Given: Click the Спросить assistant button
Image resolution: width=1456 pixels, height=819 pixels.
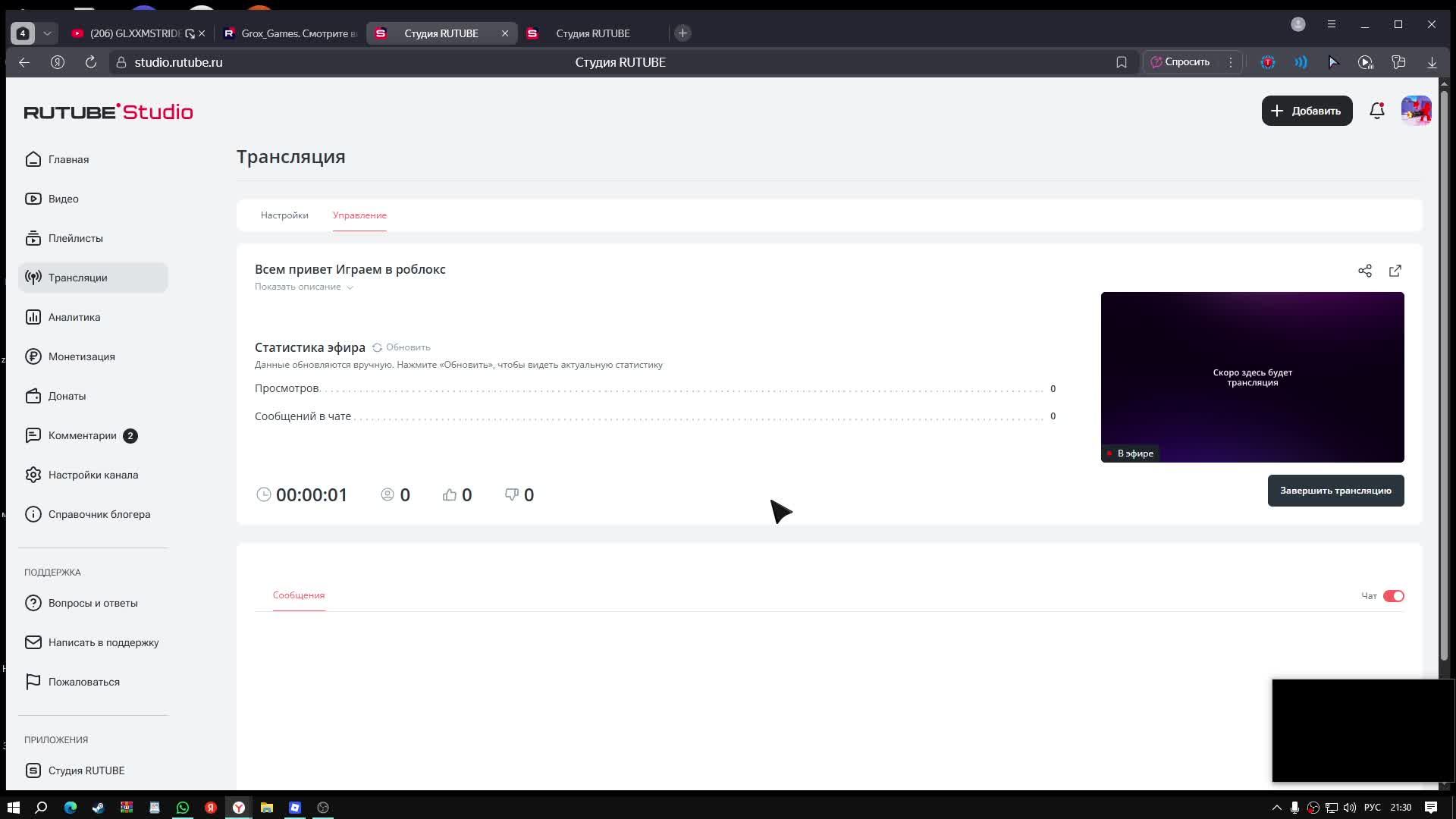Looking at the screenshot, I should click(x=1180, y=62).
